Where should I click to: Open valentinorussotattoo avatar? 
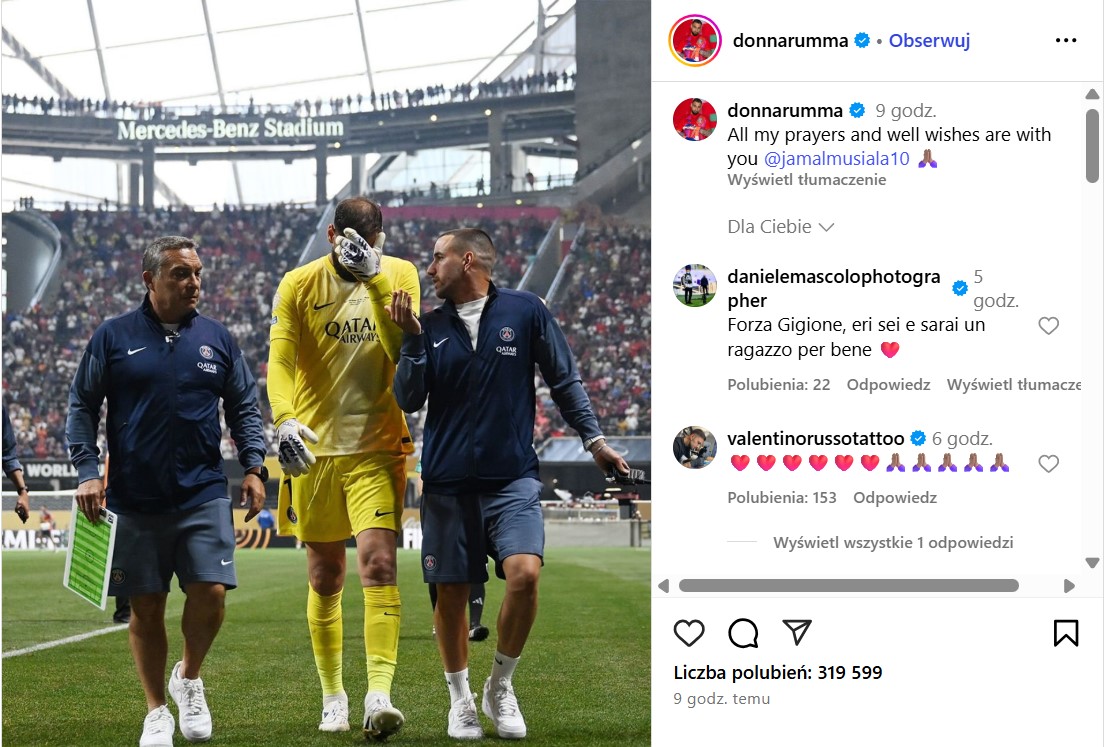tap(695, 447)
